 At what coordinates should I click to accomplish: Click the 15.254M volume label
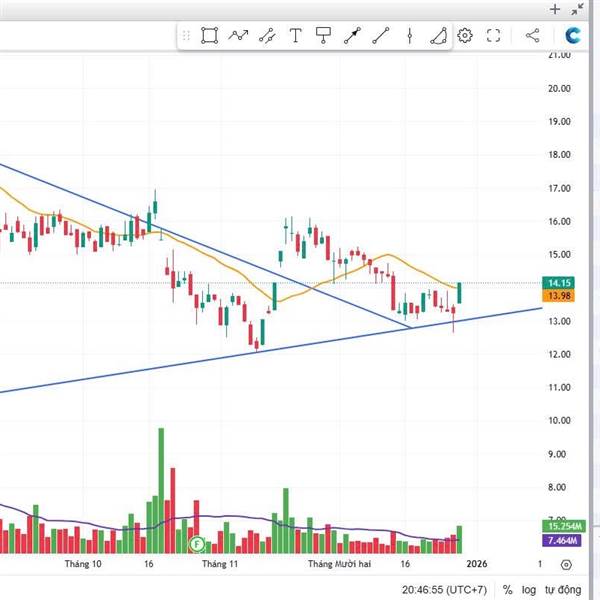coord(564,526)
